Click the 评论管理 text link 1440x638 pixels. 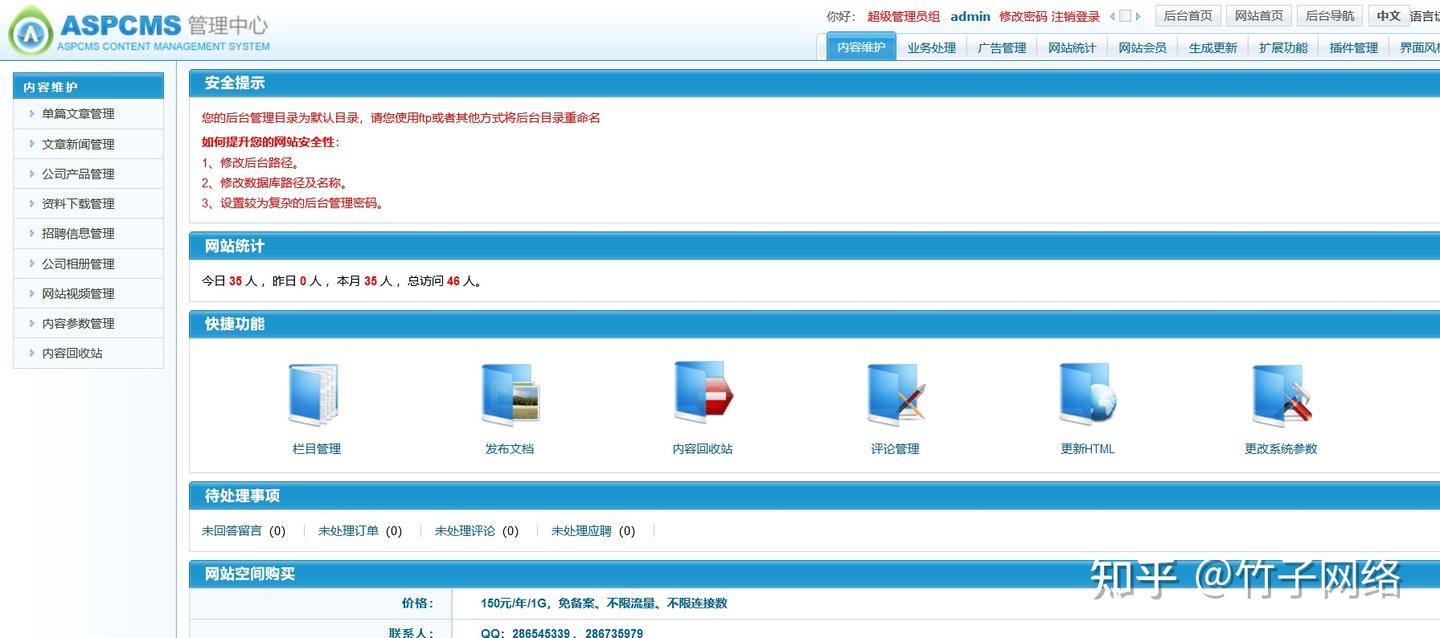click(x=895, y=449)
